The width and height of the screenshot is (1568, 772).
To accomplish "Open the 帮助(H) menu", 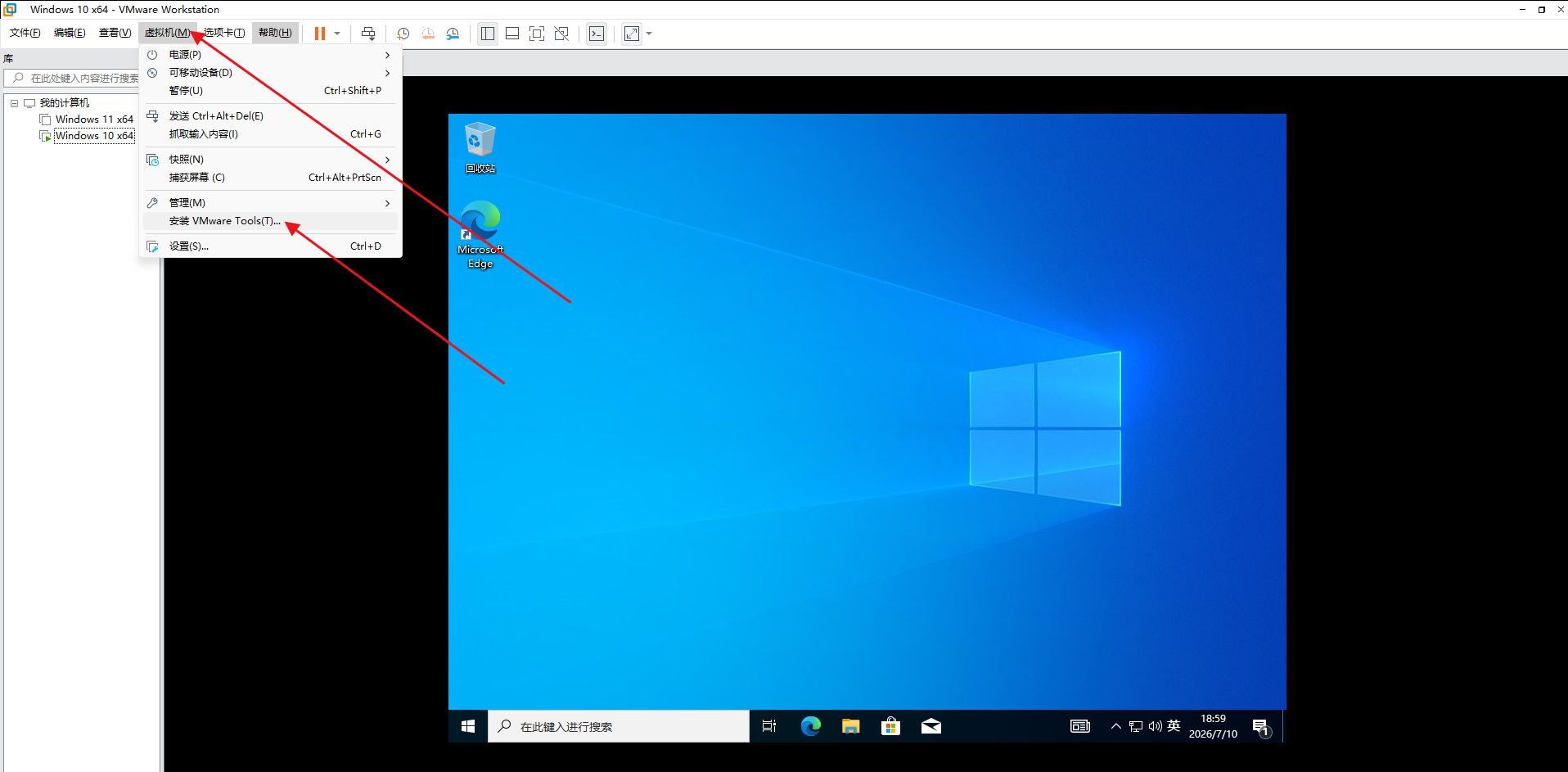I will click(x=275, y=33).
